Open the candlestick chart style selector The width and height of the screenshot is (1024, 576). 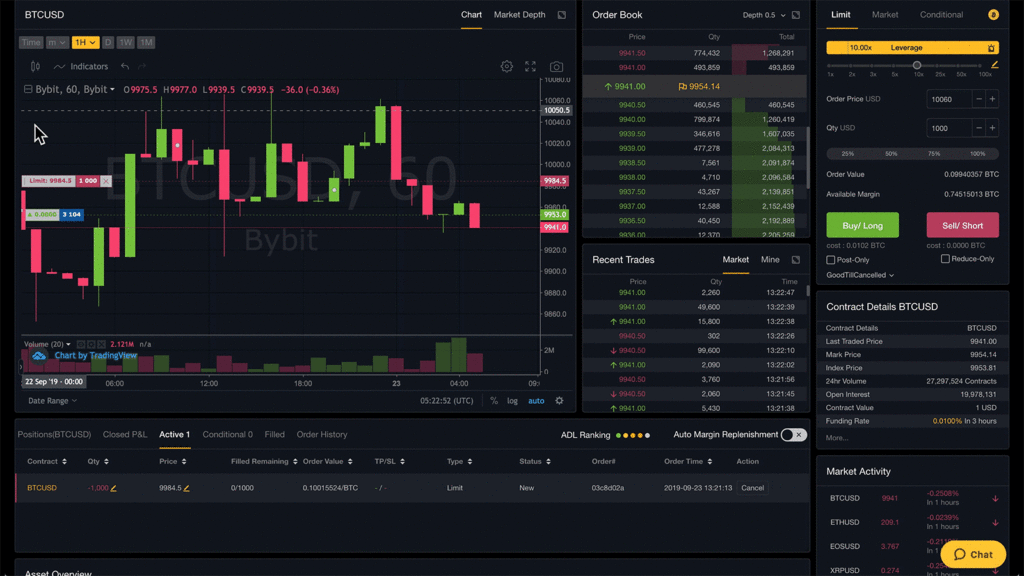tap(35, 67)
